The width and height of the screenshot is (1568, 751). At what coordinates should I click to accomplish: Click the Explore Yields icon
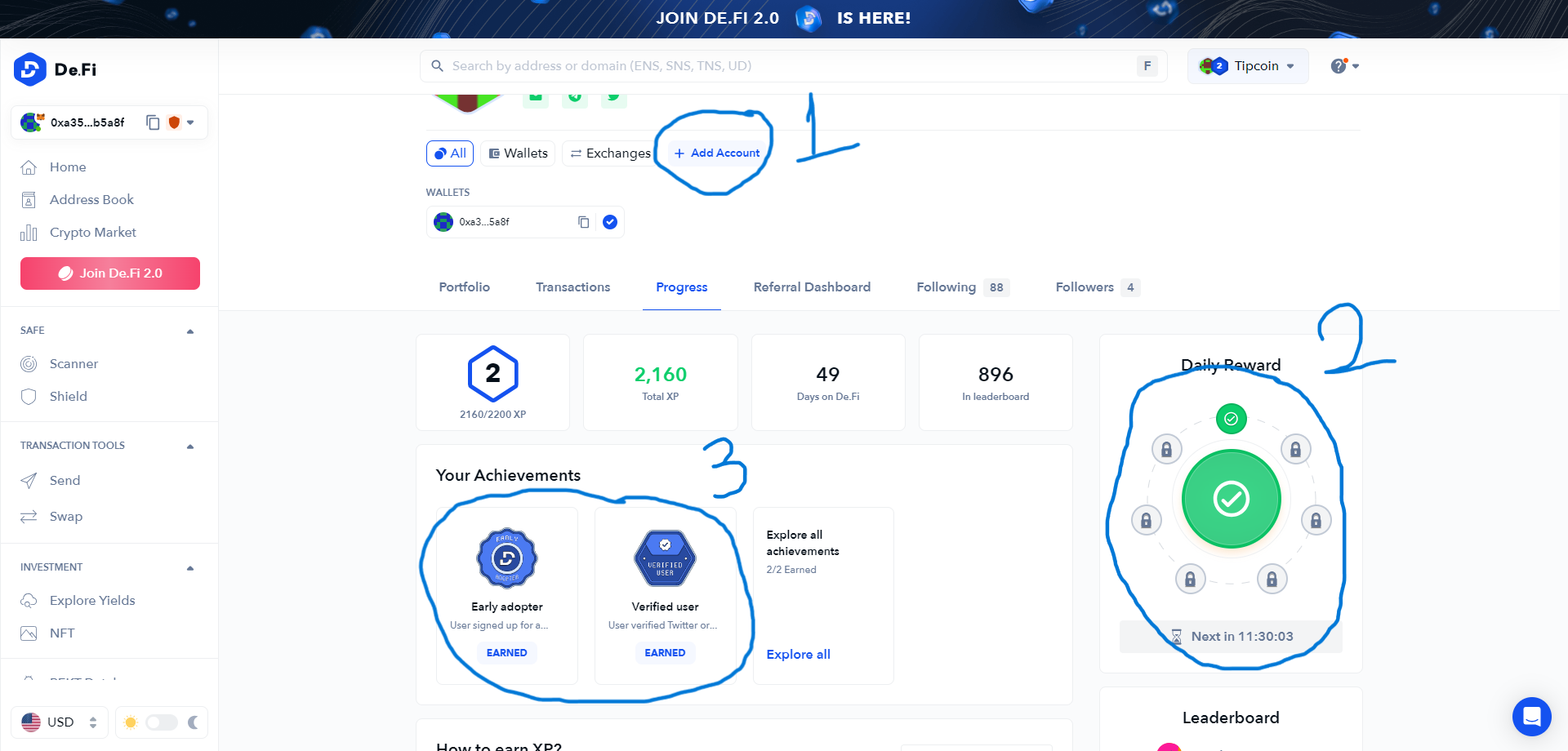coord(29,601)
